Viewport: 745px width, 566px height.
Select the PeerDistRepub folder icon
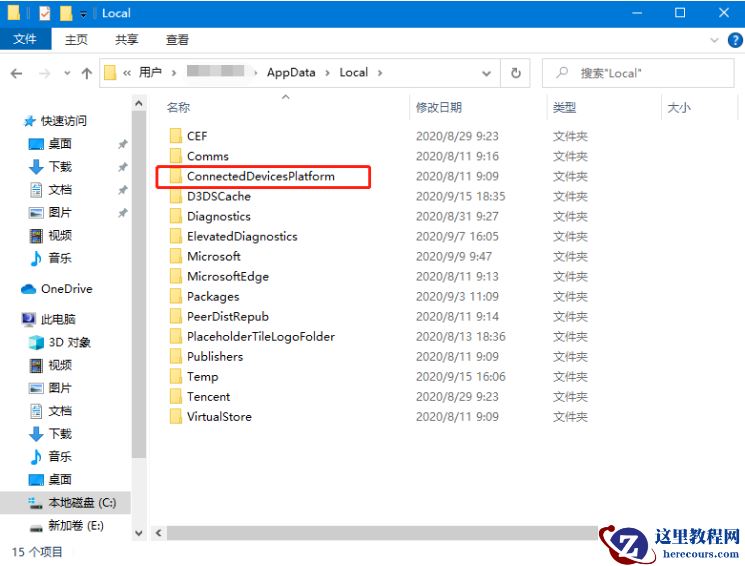[x=176, y=317]
